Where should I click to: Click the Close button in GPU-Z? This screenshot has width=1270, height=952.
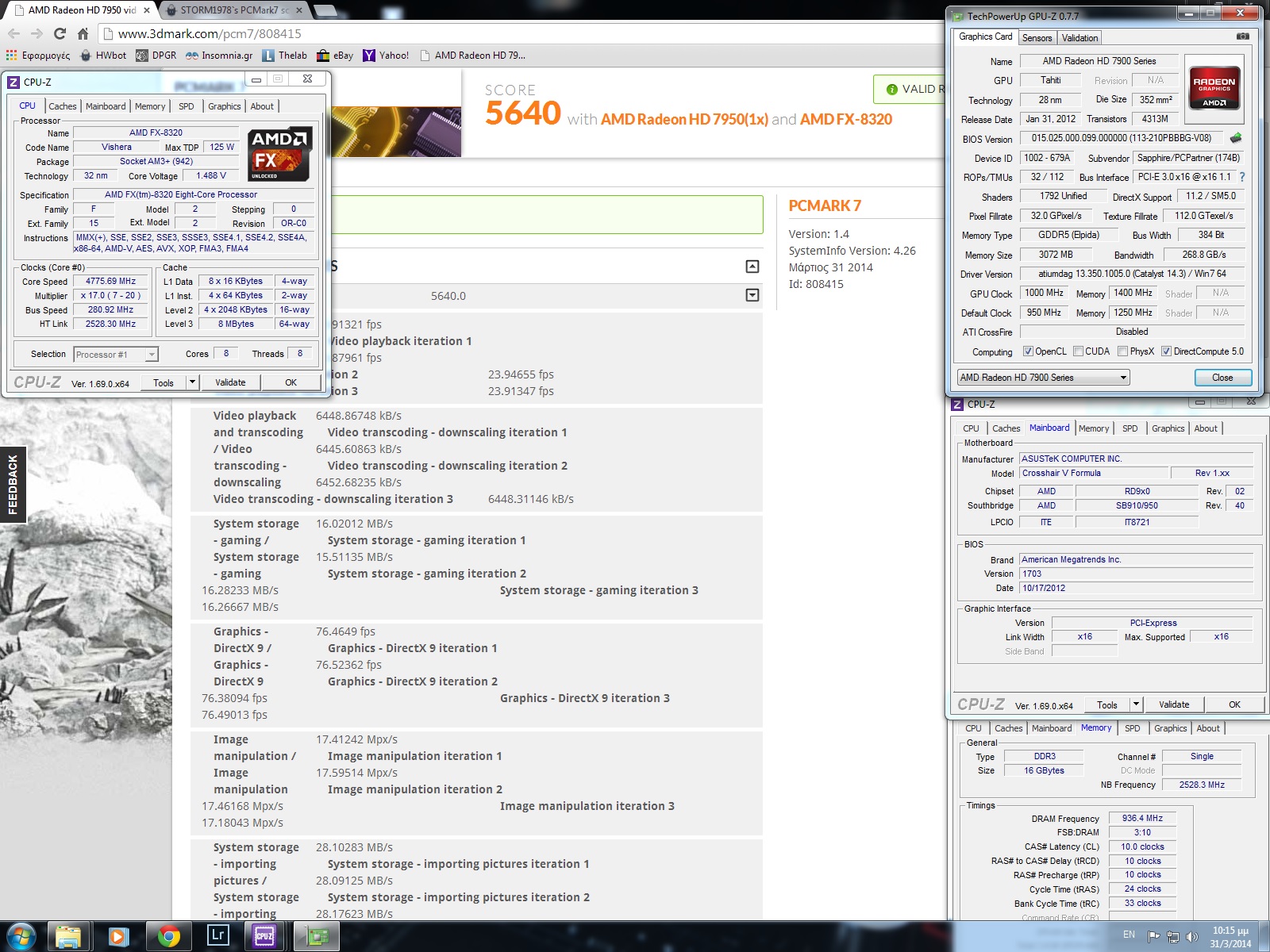1222,378
